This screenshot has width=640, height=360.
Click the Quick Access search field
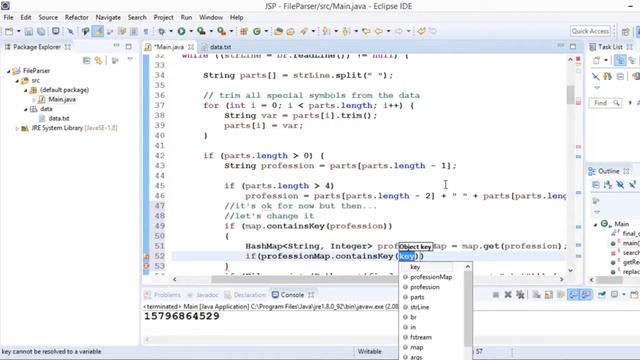[x=590, y=31]
